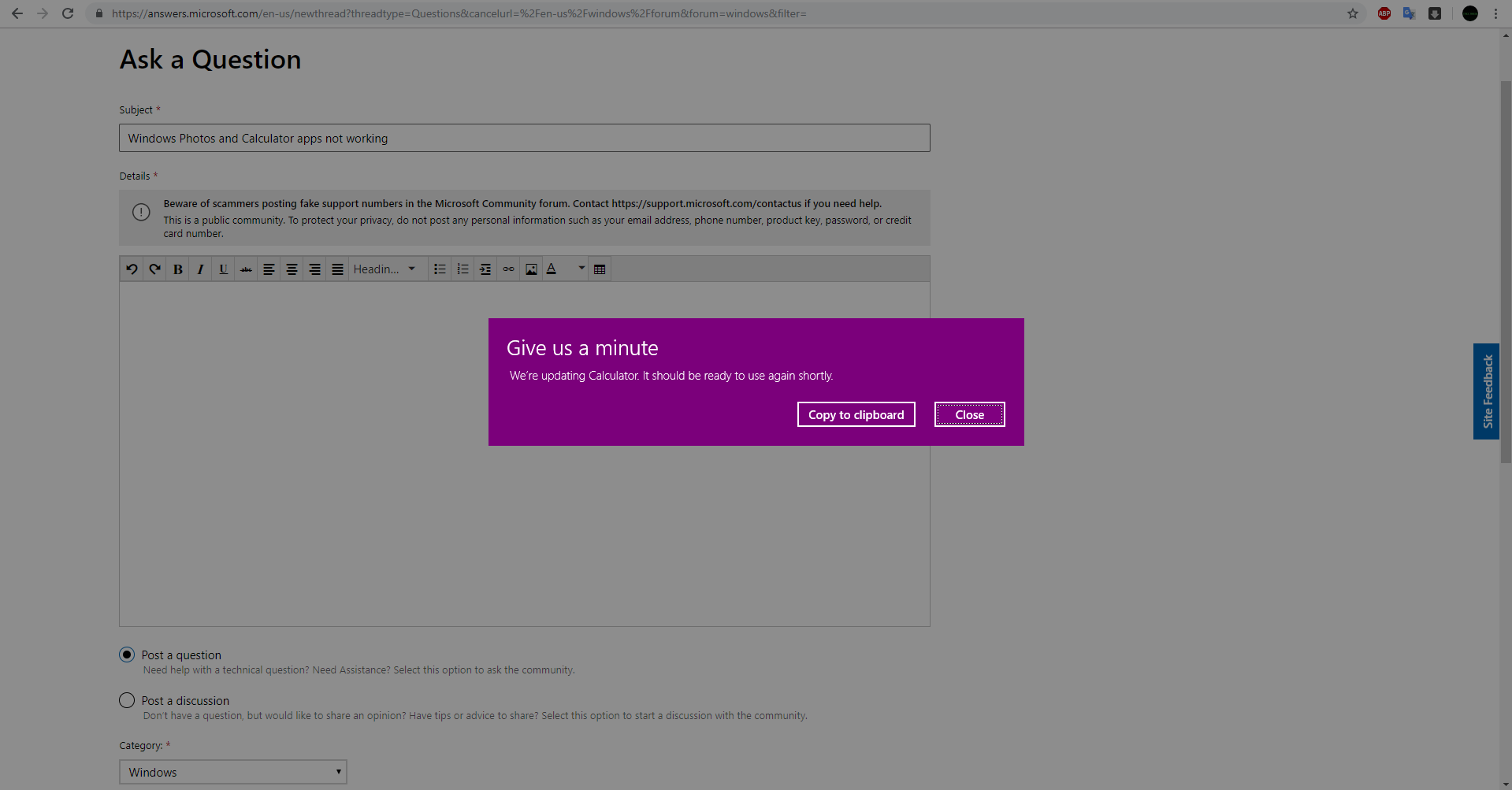Open the Category dropdown set to Windows
Screen dimensions: 1512x790
click(x=233, y=772)
